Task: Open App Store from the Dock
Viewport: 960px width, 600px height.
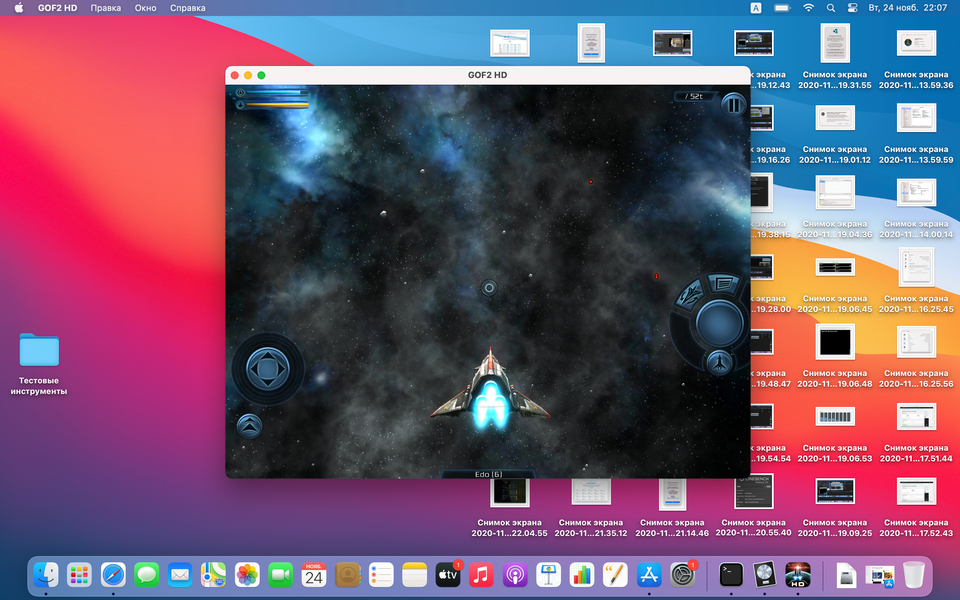Action: 648,575
